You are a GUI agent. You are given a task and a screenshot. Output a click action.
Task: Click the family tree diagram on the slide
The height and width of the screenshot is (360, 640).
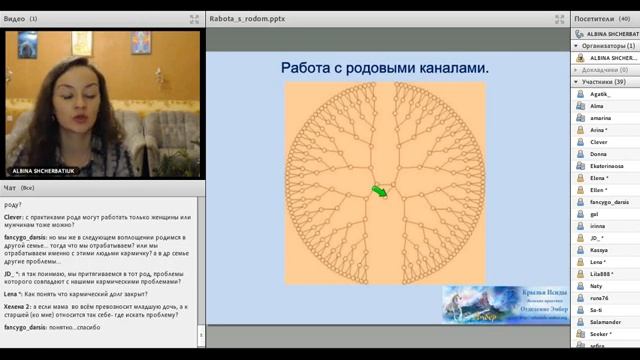click(x=385, y=183)
